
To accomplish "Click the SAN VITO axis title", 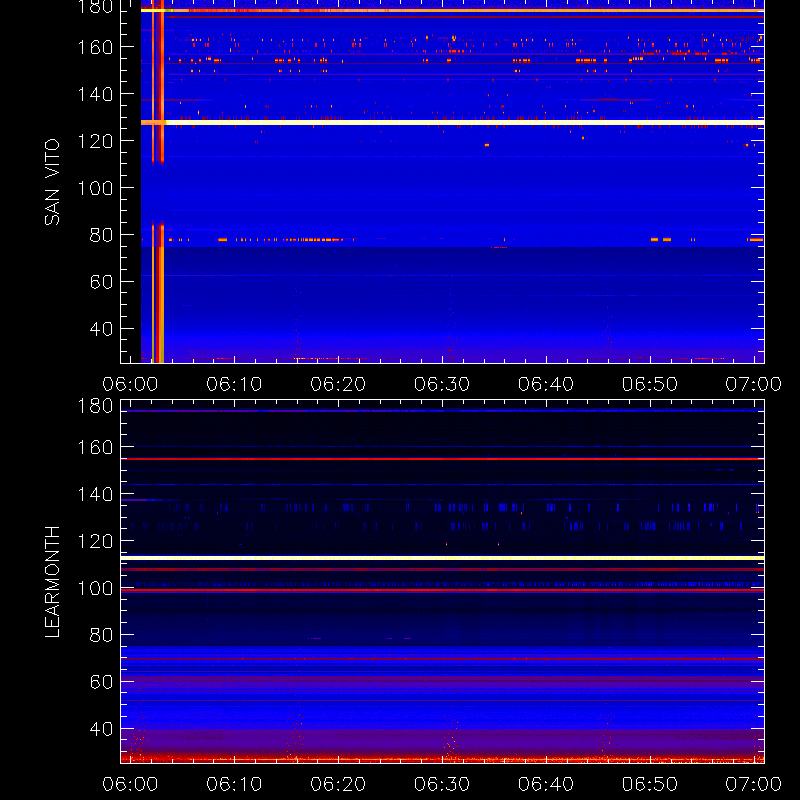I will pos(53,182).
